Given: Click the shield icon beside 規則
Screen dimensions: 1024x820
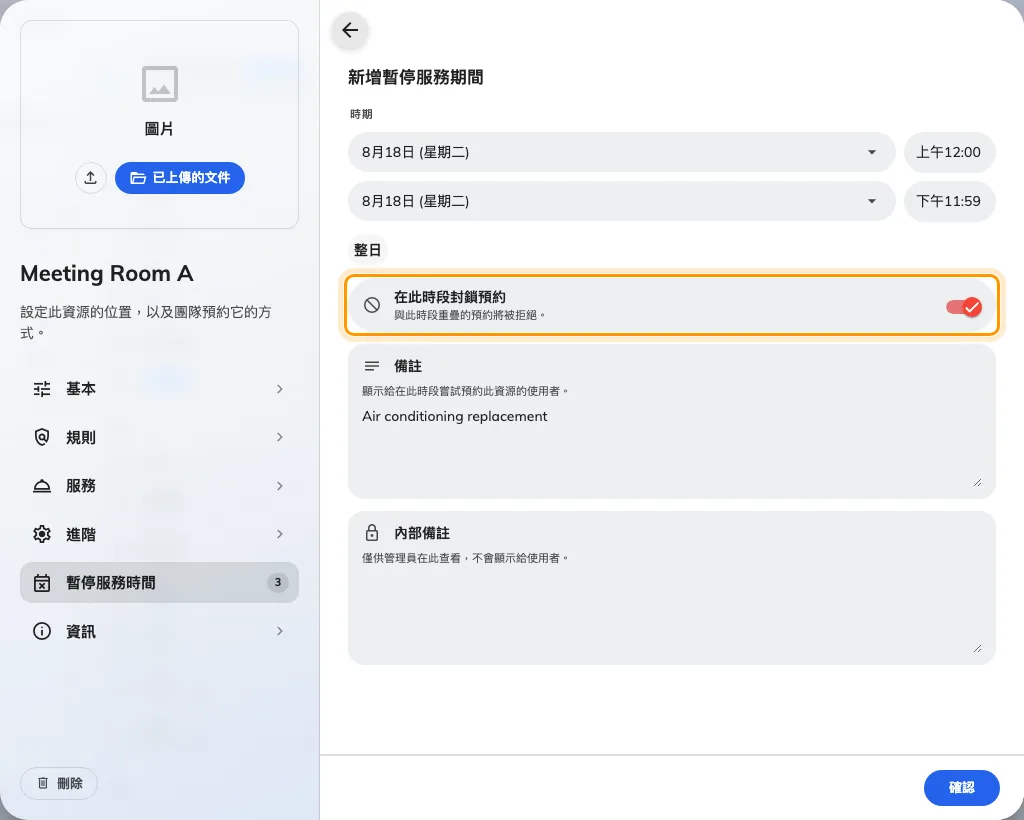Looking at the screenshot, I should point(42,437).
